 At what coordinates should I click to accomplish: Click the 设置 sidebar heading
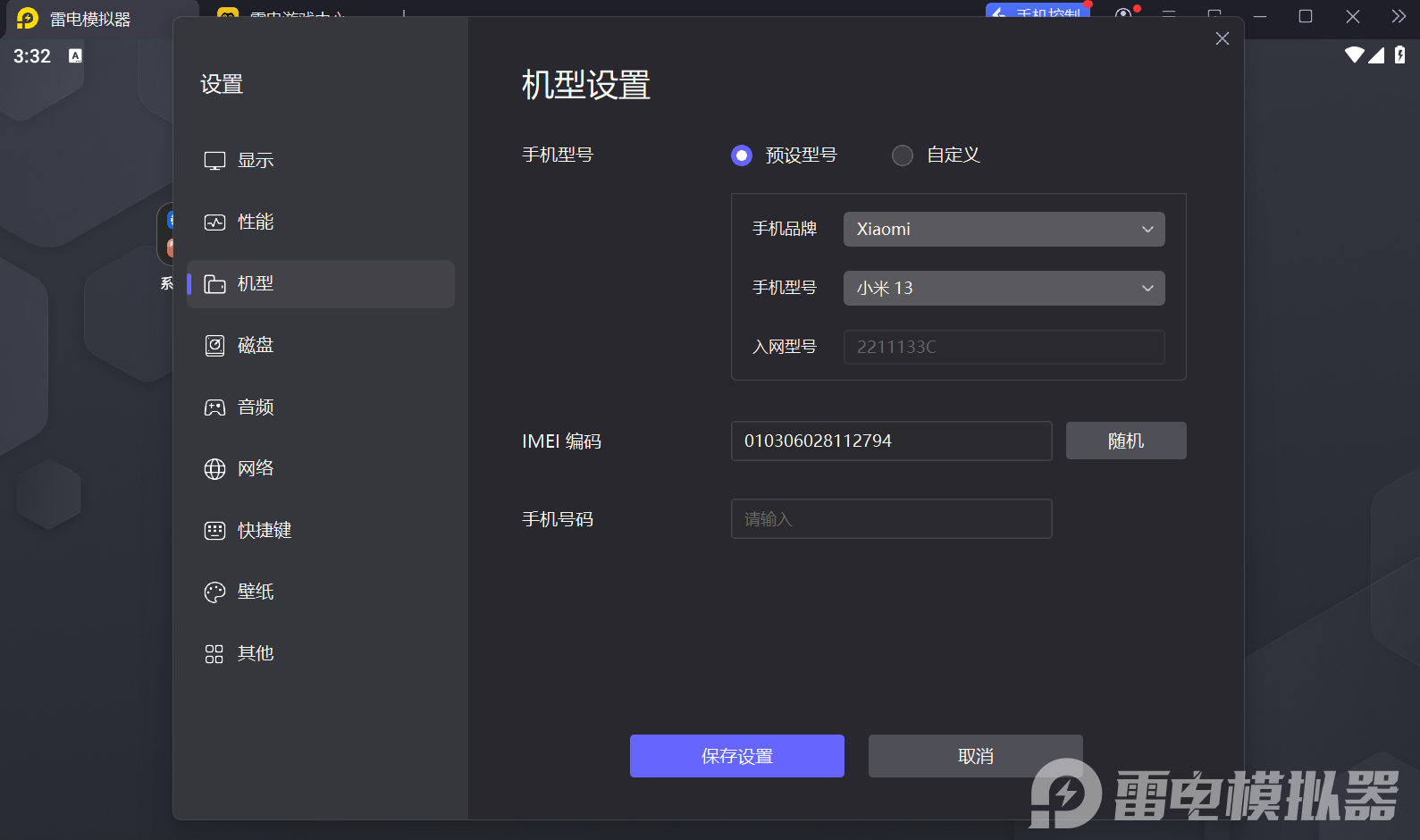click(222, 85)
